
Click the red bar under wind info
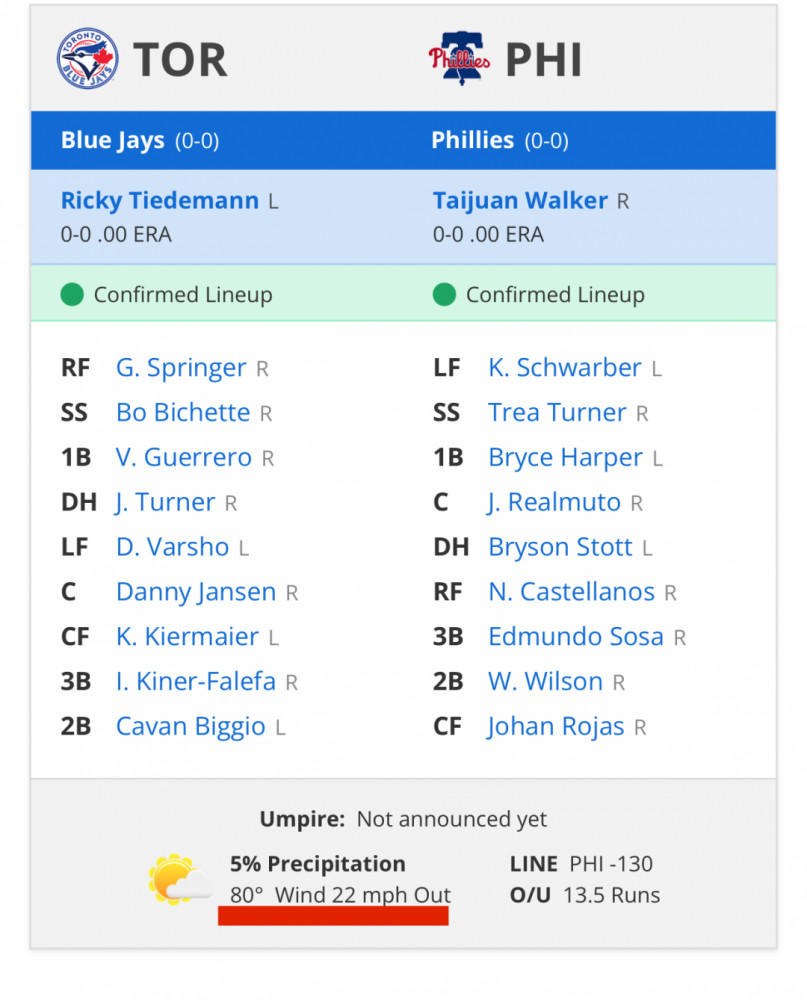(x=333, y=916)
